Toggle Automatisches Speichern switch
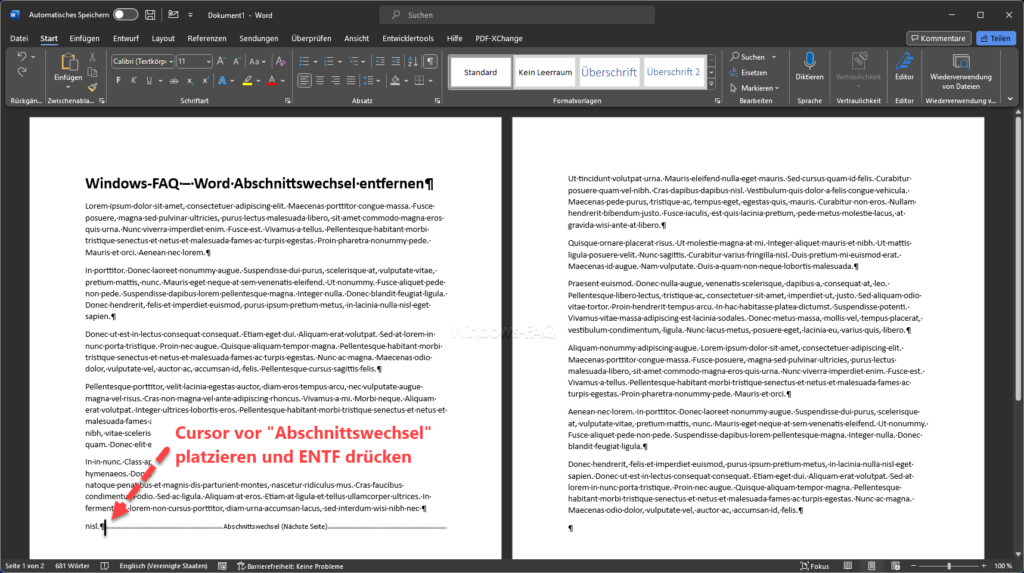Viewport: 1024px width, 573px height. point(125,14)
